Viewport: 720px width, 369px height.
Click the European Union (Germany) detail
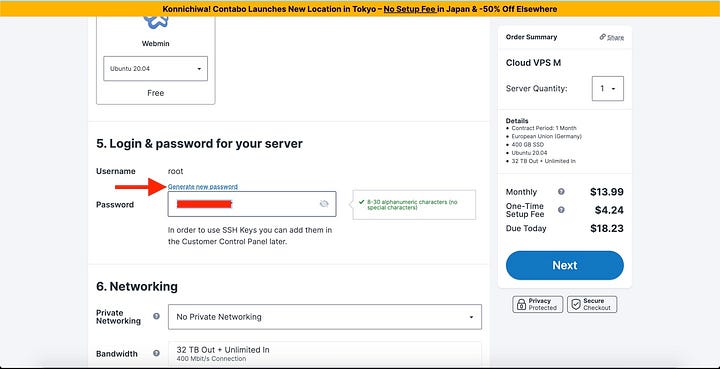pyautogui.click(x=546, y=136)
